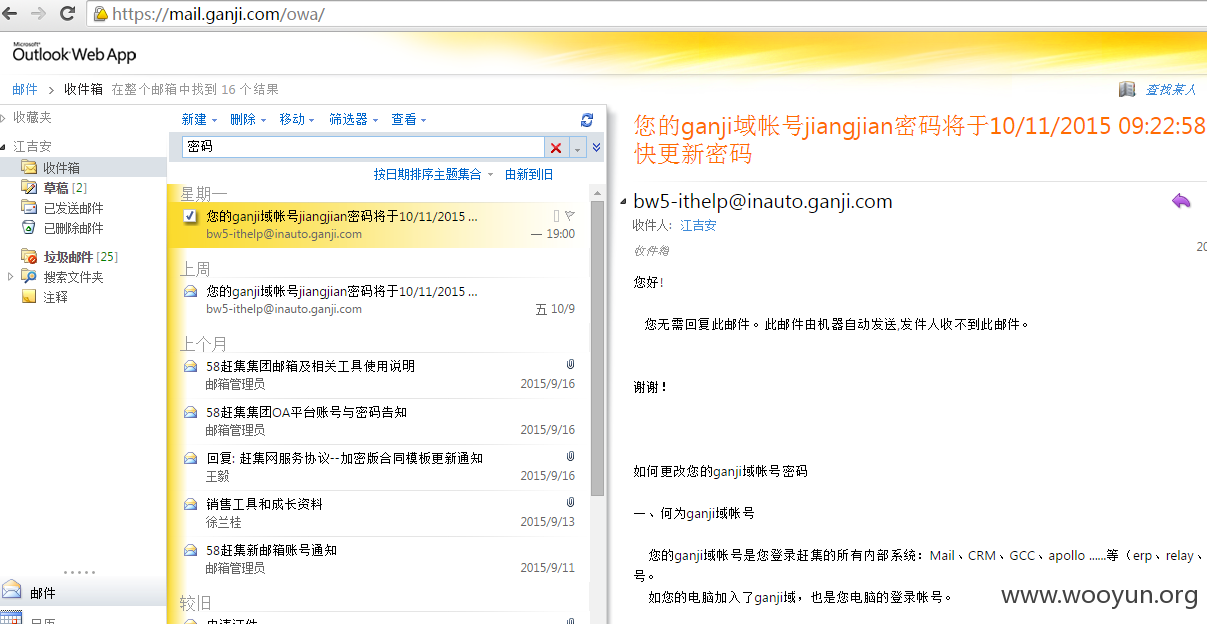The image size is (1207, 624).
Task: Open email 回复: 赶集网服务协议--加密版合同模板更新通知
Action: [x=379, y=467]
